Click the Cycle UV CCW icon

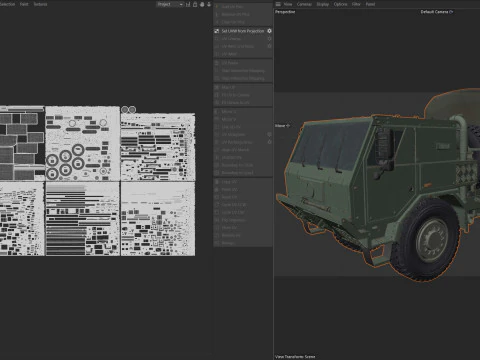tap(216, 205)
